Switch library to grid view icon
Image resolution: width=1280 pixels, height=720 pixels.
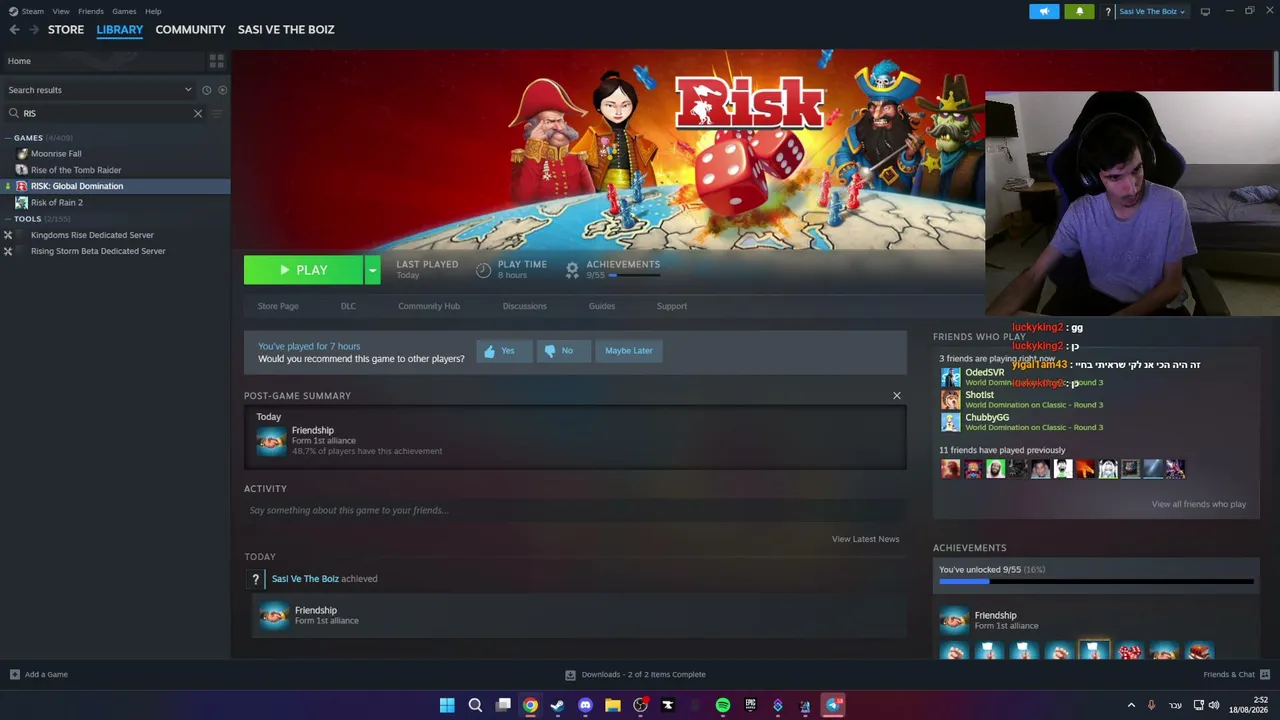[x=216, y=61]
